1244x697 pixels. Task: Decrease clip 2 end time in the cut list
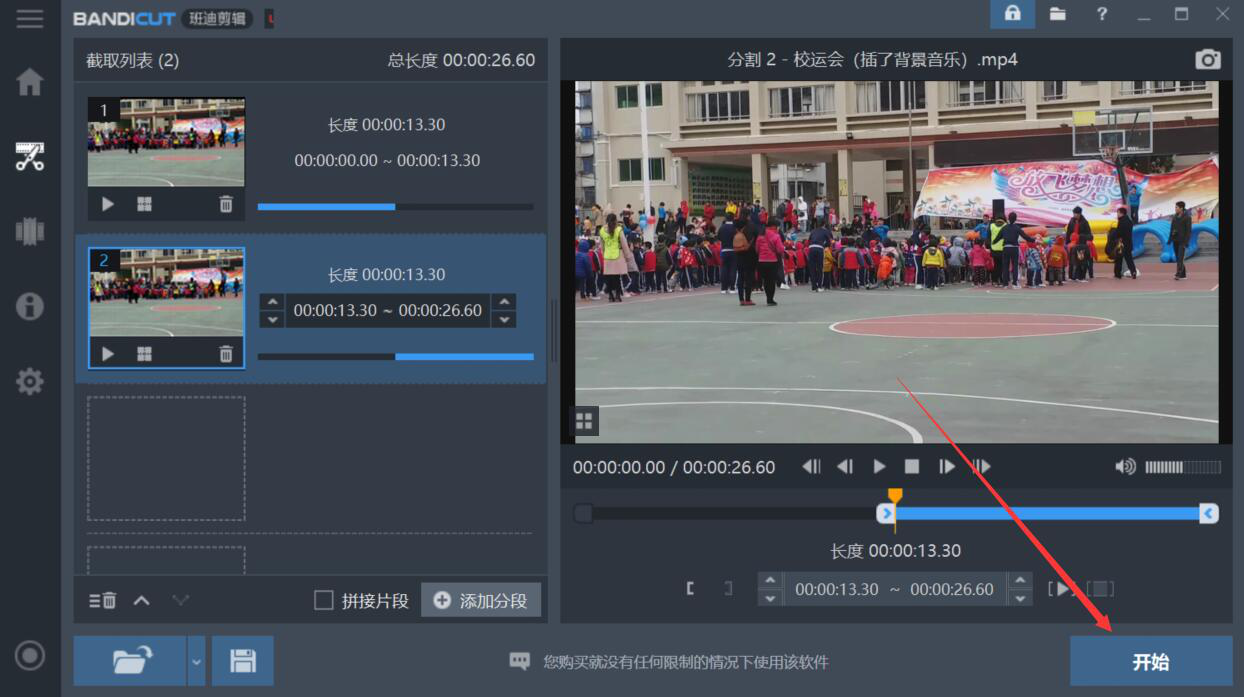504,319
